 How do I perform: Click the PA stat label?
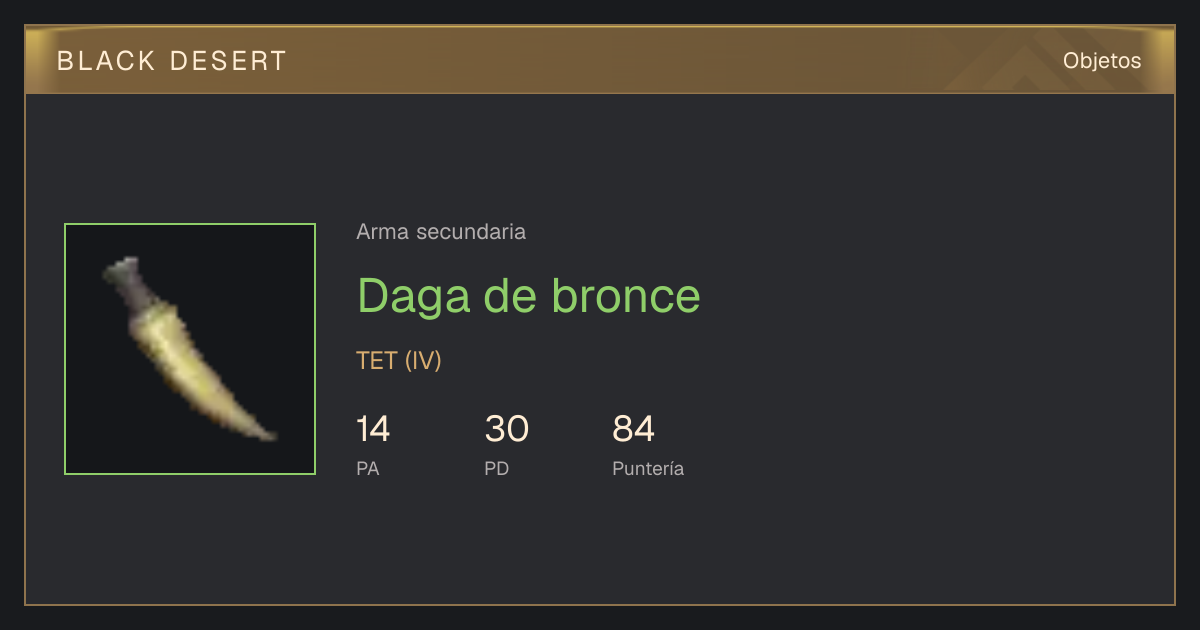pos(368,468)
